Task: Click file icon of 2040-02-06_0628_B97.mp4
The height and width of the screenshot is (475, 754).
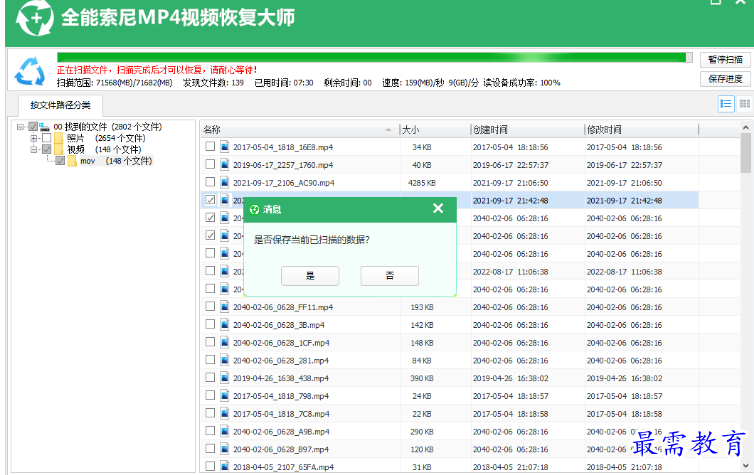Action: click(x=225, y=449)
